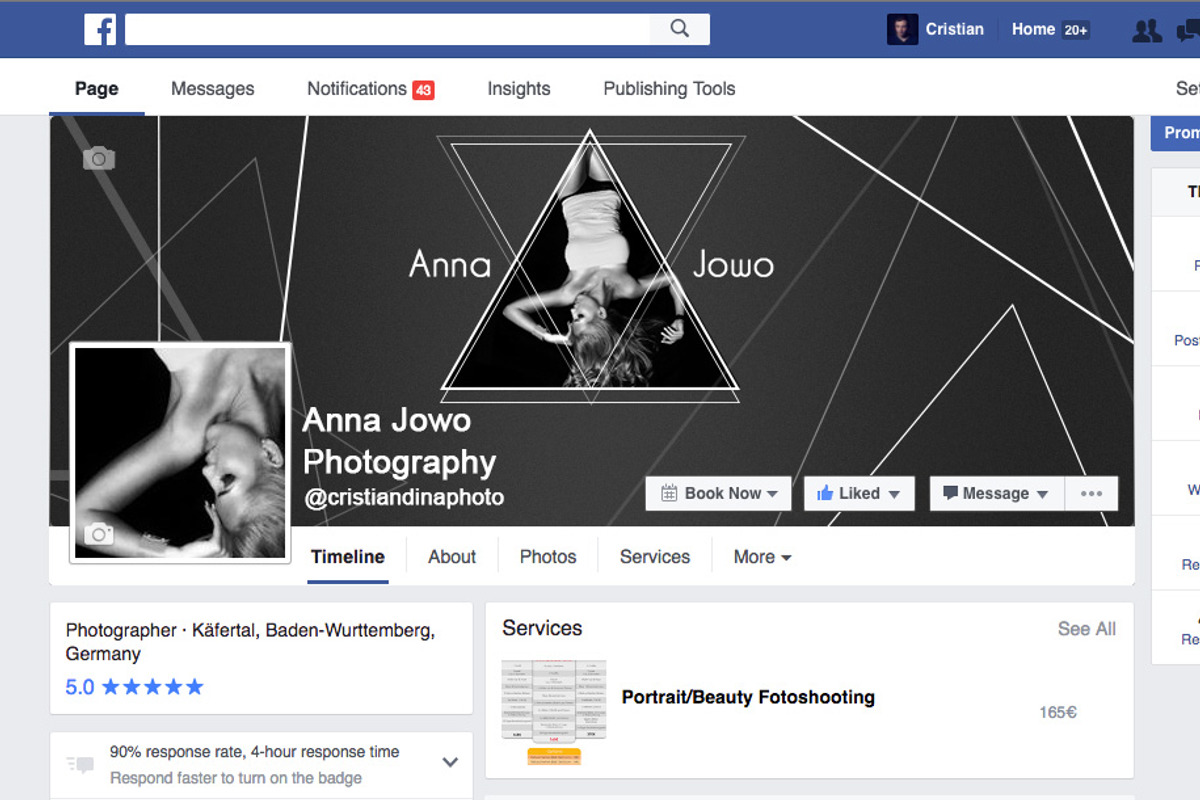Click speech bubble icon on Message button

[950, 493]
